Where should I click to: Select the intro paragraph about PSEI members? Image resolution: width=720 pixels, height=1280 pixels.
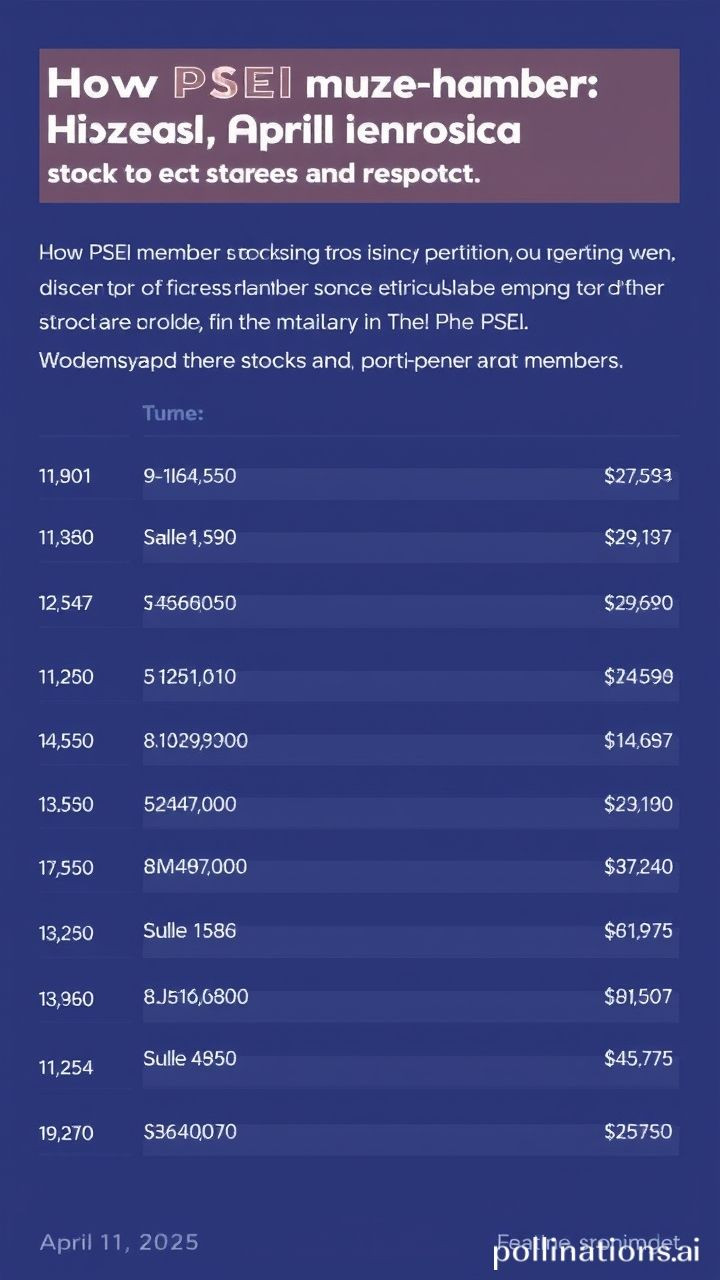358,307
